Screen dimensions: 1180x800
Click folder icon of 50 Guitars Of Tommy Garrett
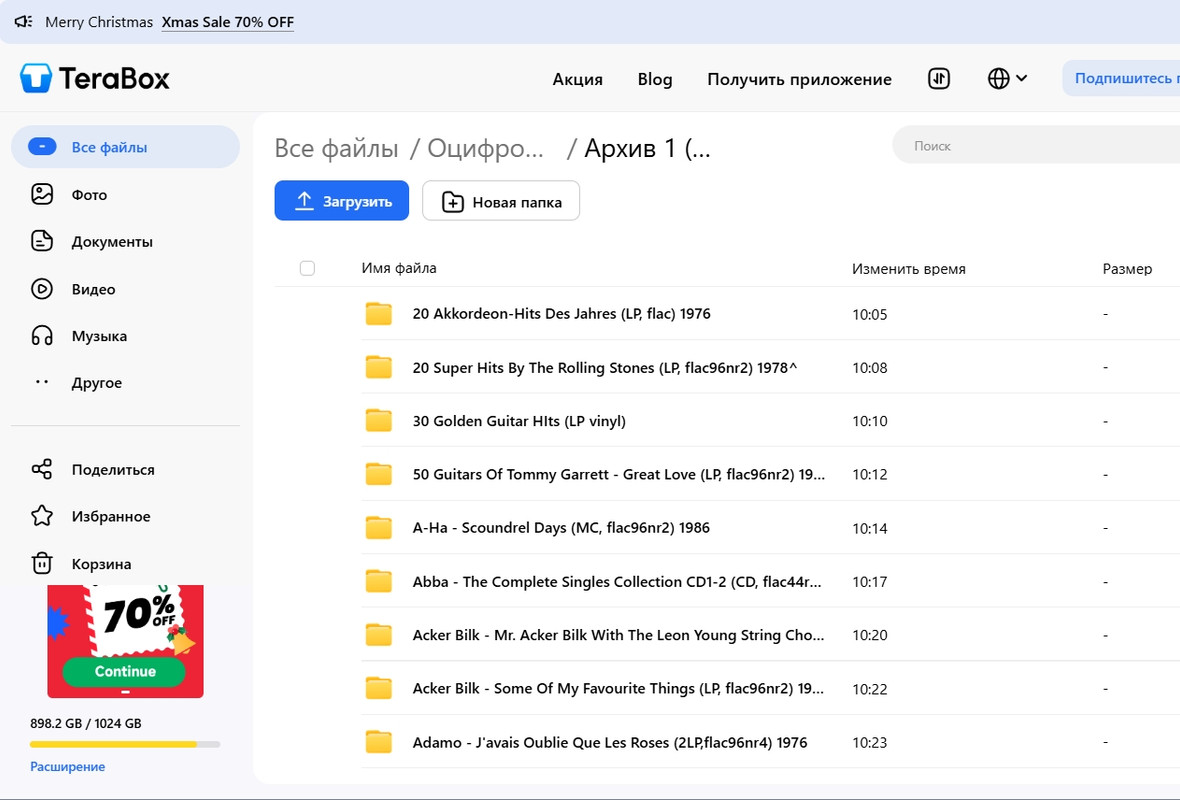click(379, 474)
